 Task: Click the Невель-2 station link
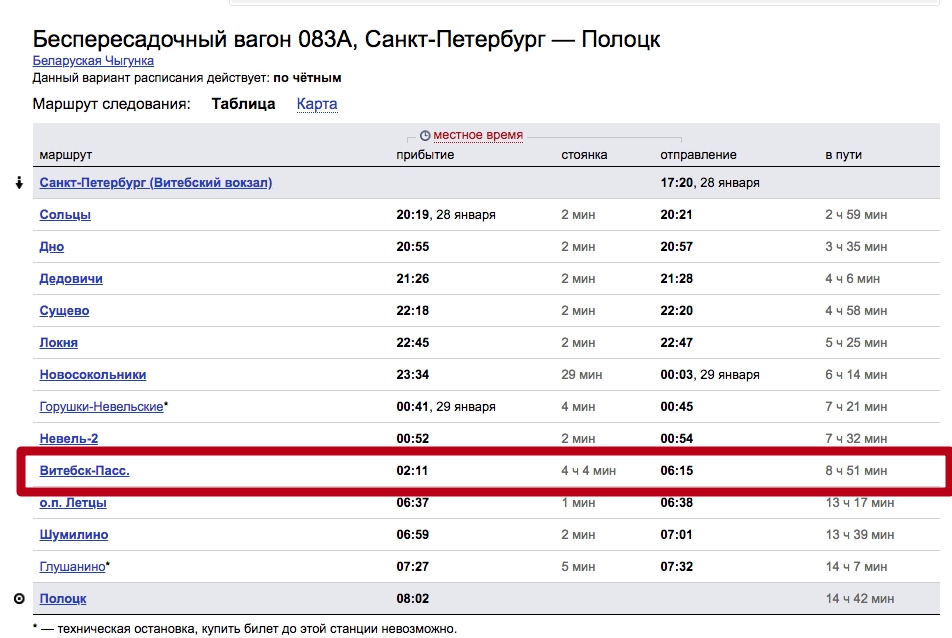point(68,439)
